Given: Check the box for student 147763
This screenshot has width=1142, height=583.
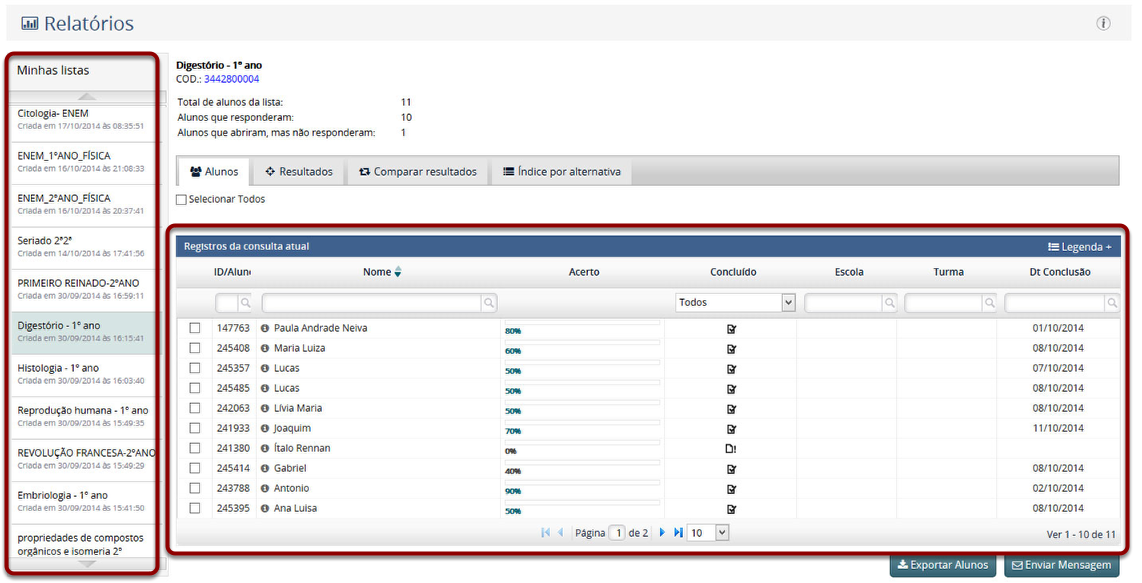Looking at the screenshot, I should coord(195,329).
